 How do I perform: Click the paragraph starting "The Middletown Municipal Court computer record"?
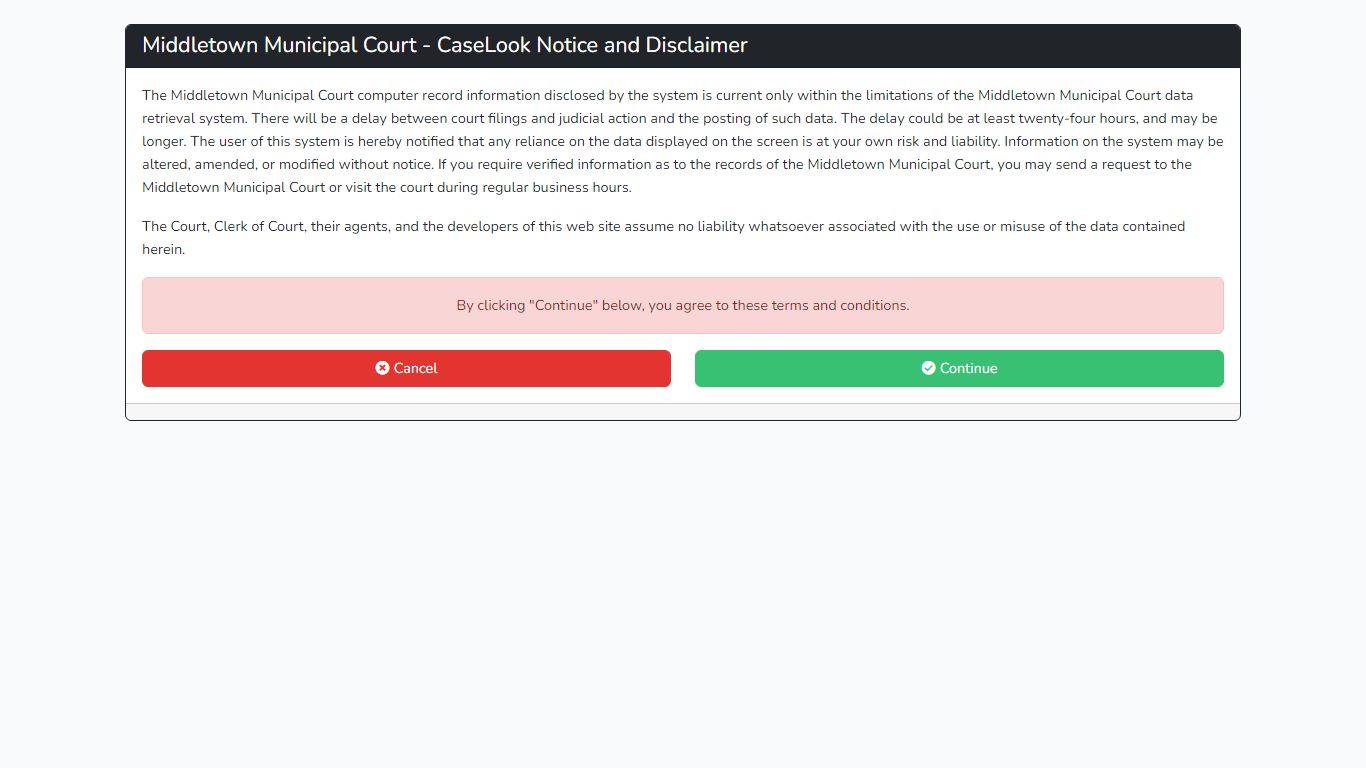pos(683,141)
